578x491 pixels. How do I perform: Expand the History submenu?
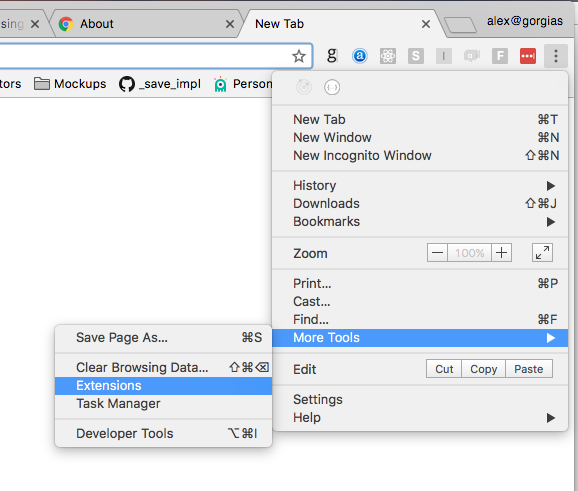(x=420, y=185)
